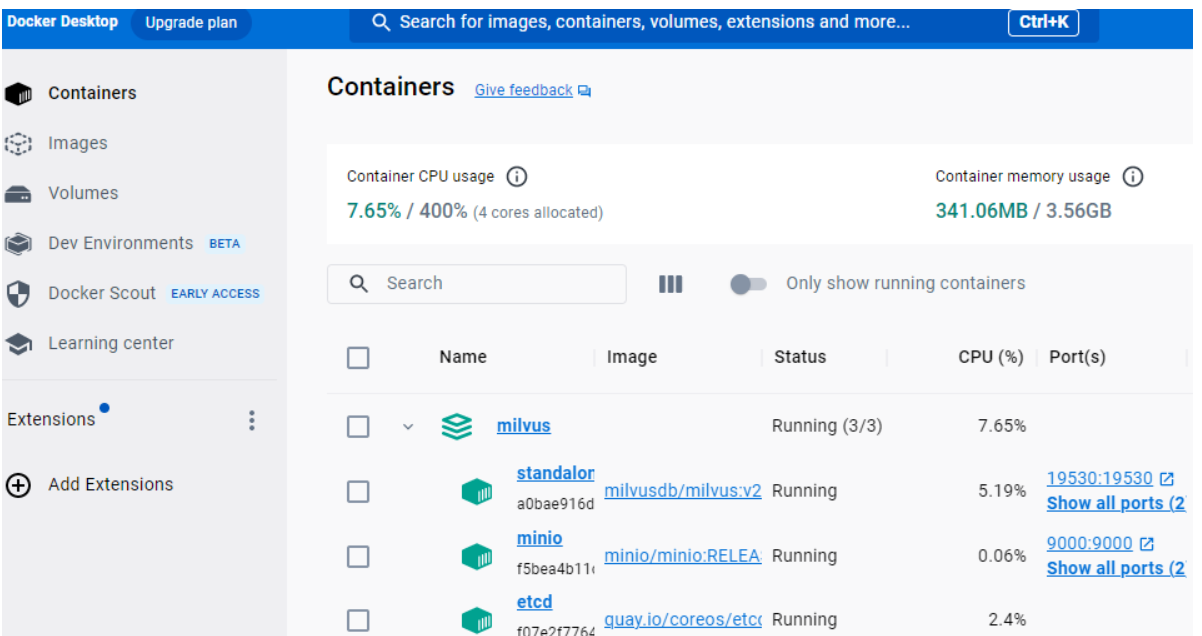Click the Learning center graduation cap icon
Viewport: 1202px width, 636px height.
tap(19, 344)
